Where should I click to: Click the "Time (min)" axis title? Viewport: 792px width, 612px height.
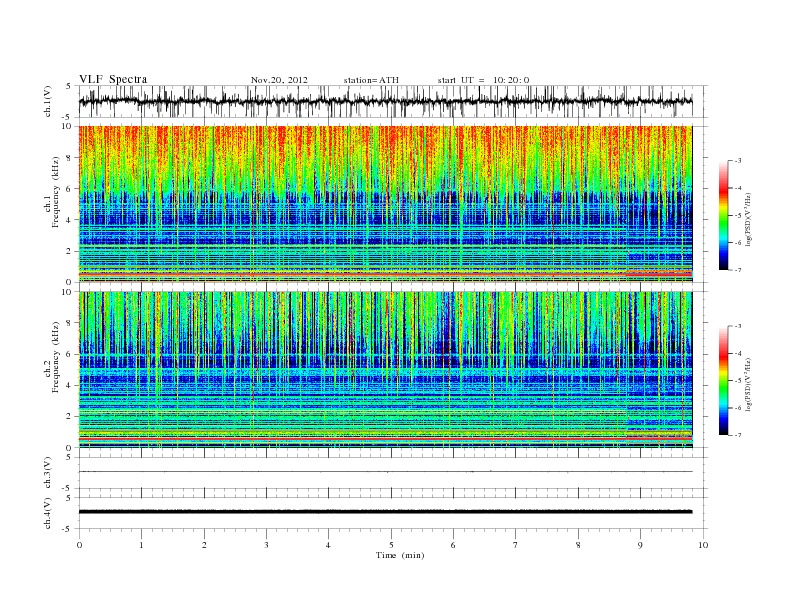click(400, 555)
